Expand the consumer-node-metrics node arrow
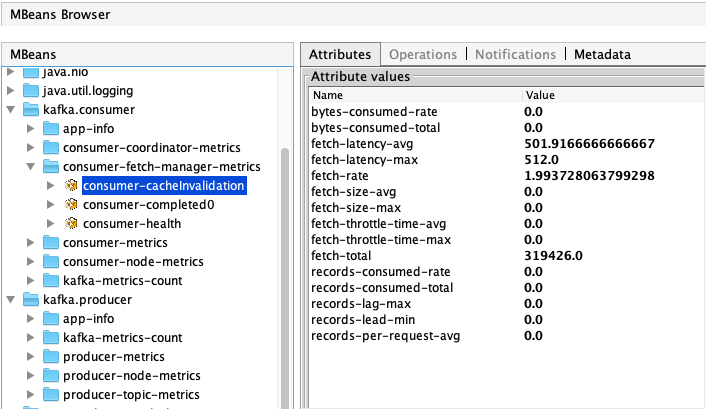Screen dimensions: 706x409 pyautogui.click(x=31, y=261)
